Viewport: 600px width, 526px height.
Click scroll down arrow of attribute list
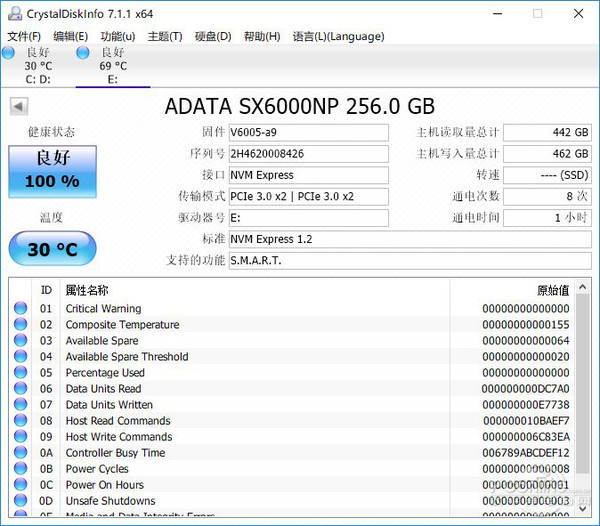pyautogui.click(x=583, y=508)
